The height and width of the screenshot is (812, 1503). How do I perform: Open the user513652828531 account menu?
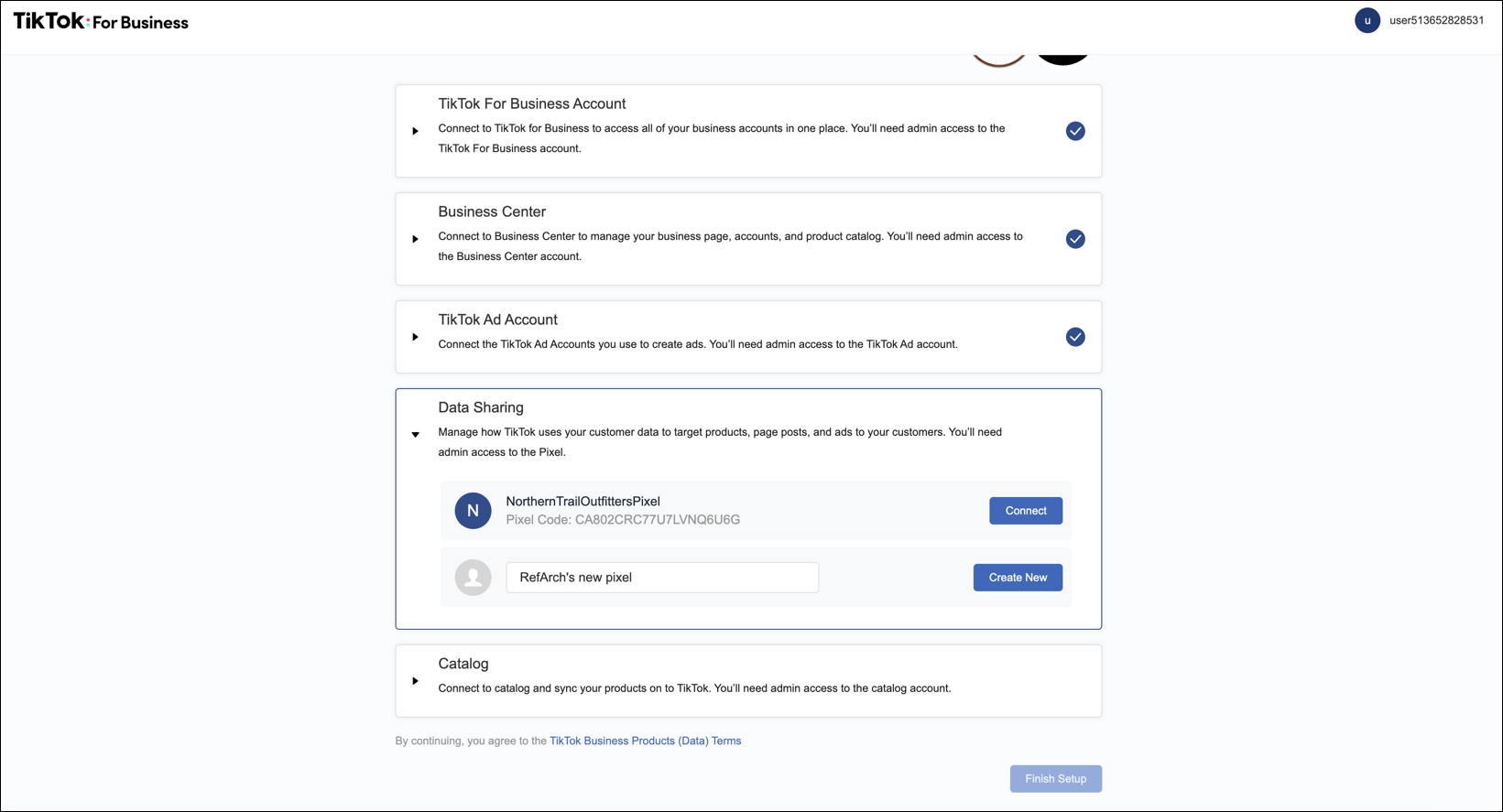tap(1435, 20)
